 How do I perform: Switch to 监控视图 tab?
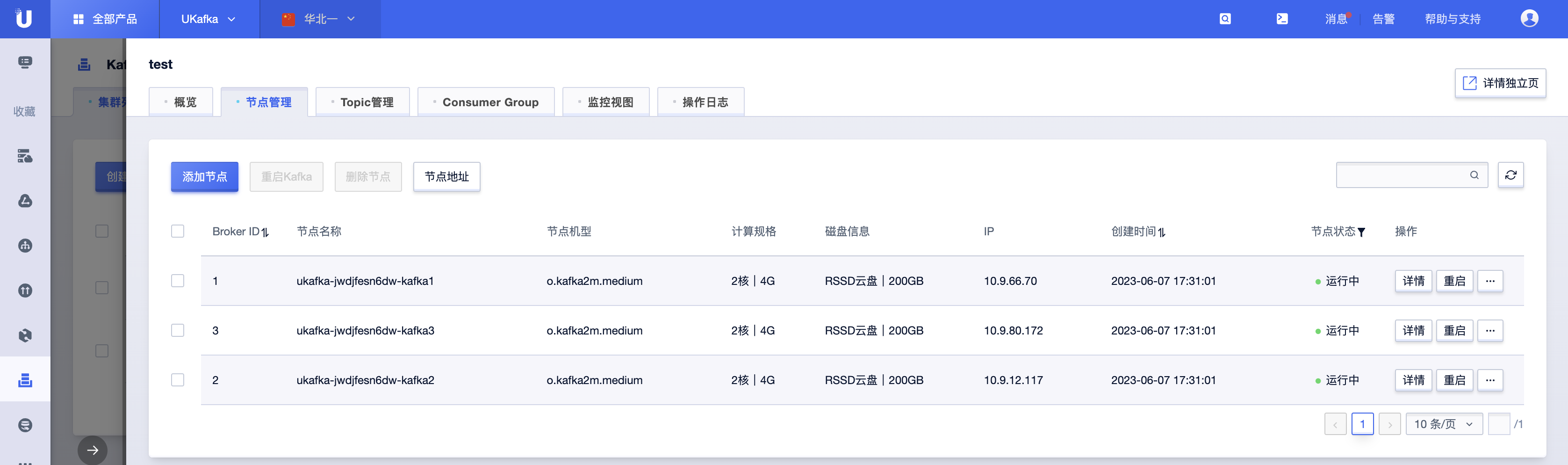(606, 102)
